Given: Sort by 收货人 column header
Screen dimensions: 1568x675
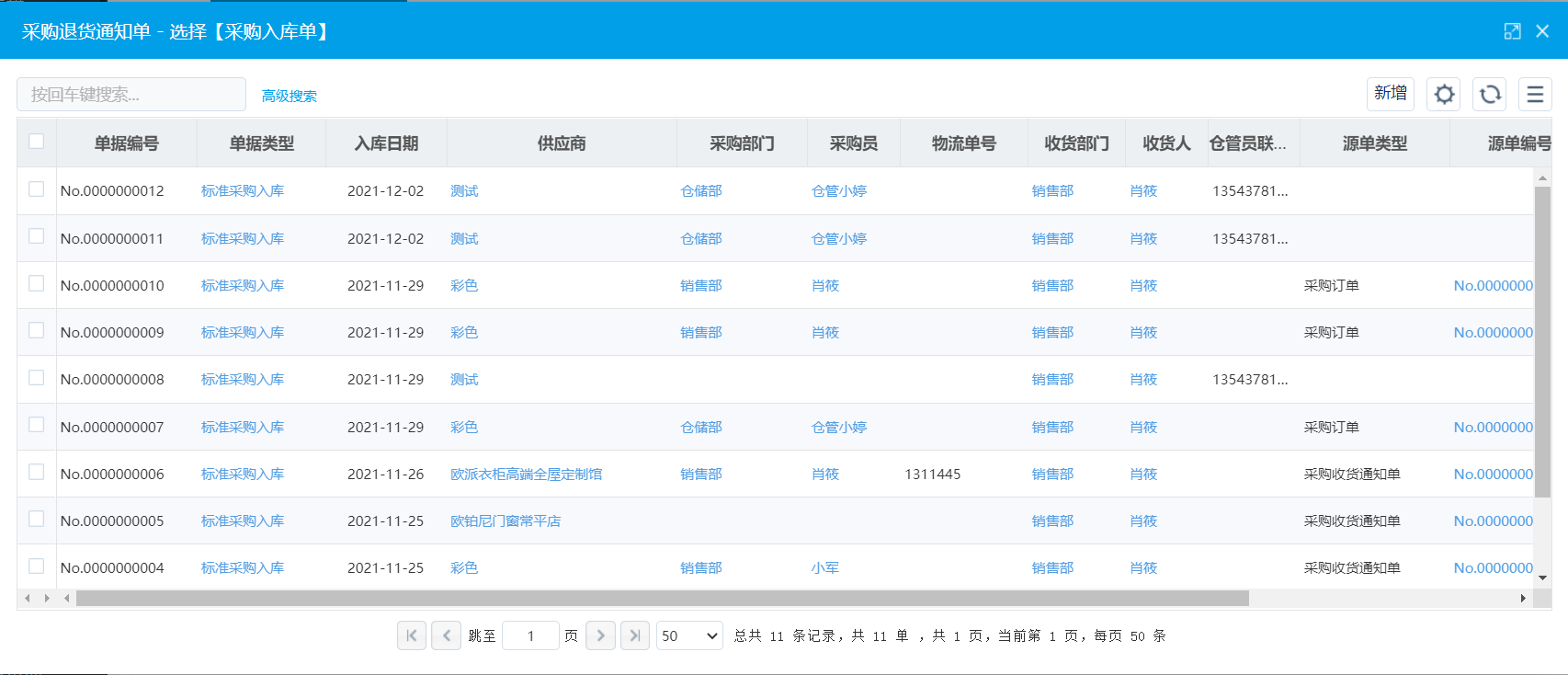Looking at the screenshot, I should pos(1166,143).
